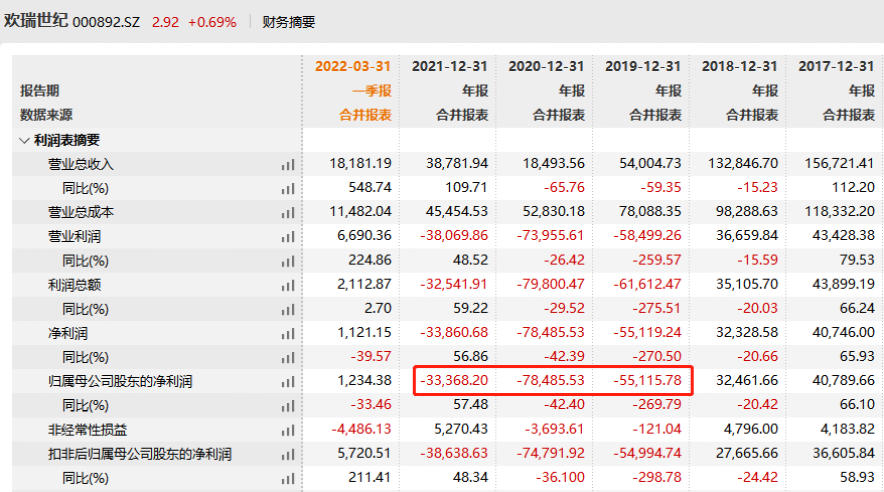
Task: Open chart icon for 净利润 row
Action: 288,332
